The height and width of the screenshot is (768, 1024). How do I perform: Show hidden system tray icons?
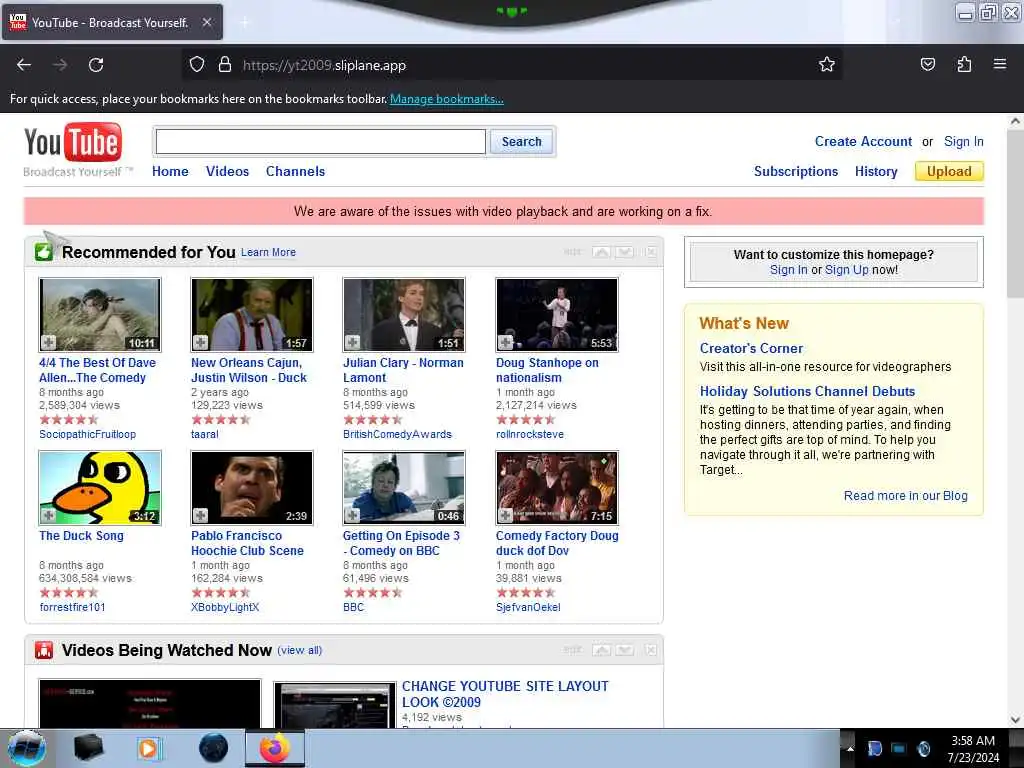coord(850,749)
